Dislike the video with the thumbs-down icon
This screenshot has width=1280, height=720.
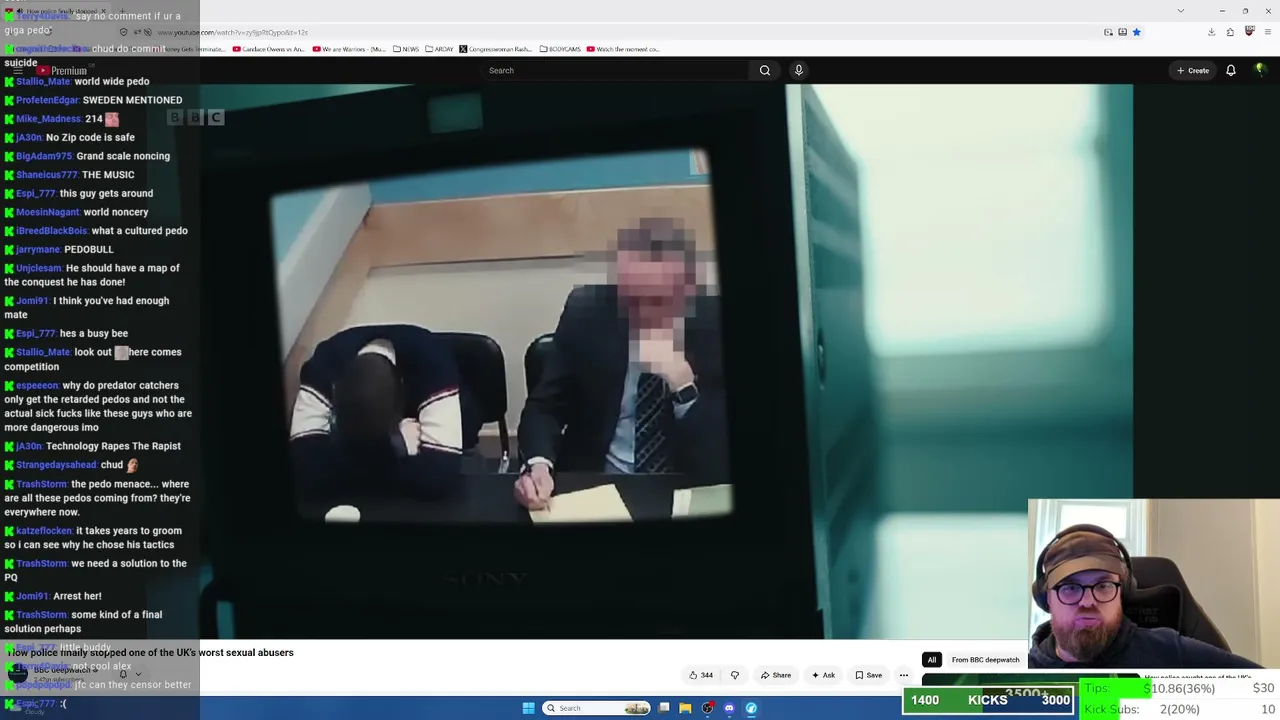tap(735, 675)
